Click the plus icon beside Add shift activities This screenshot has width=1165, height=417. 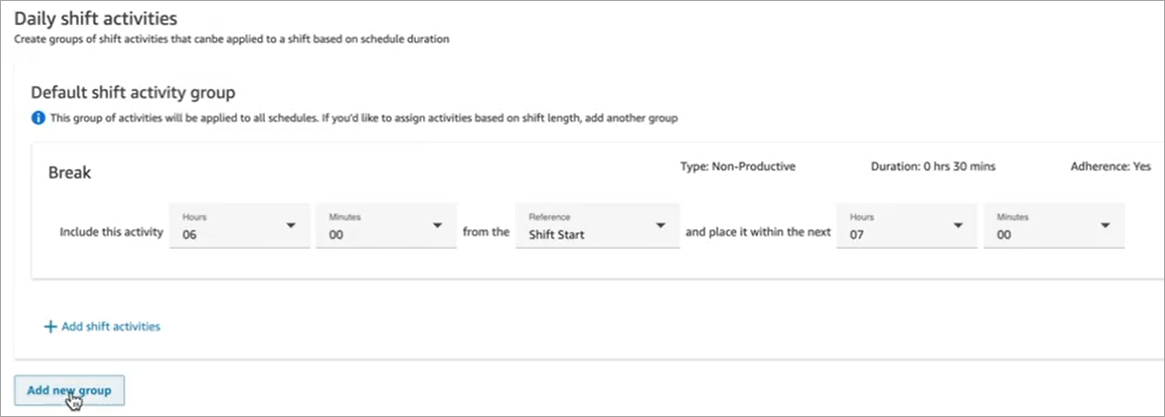(50, 326)
